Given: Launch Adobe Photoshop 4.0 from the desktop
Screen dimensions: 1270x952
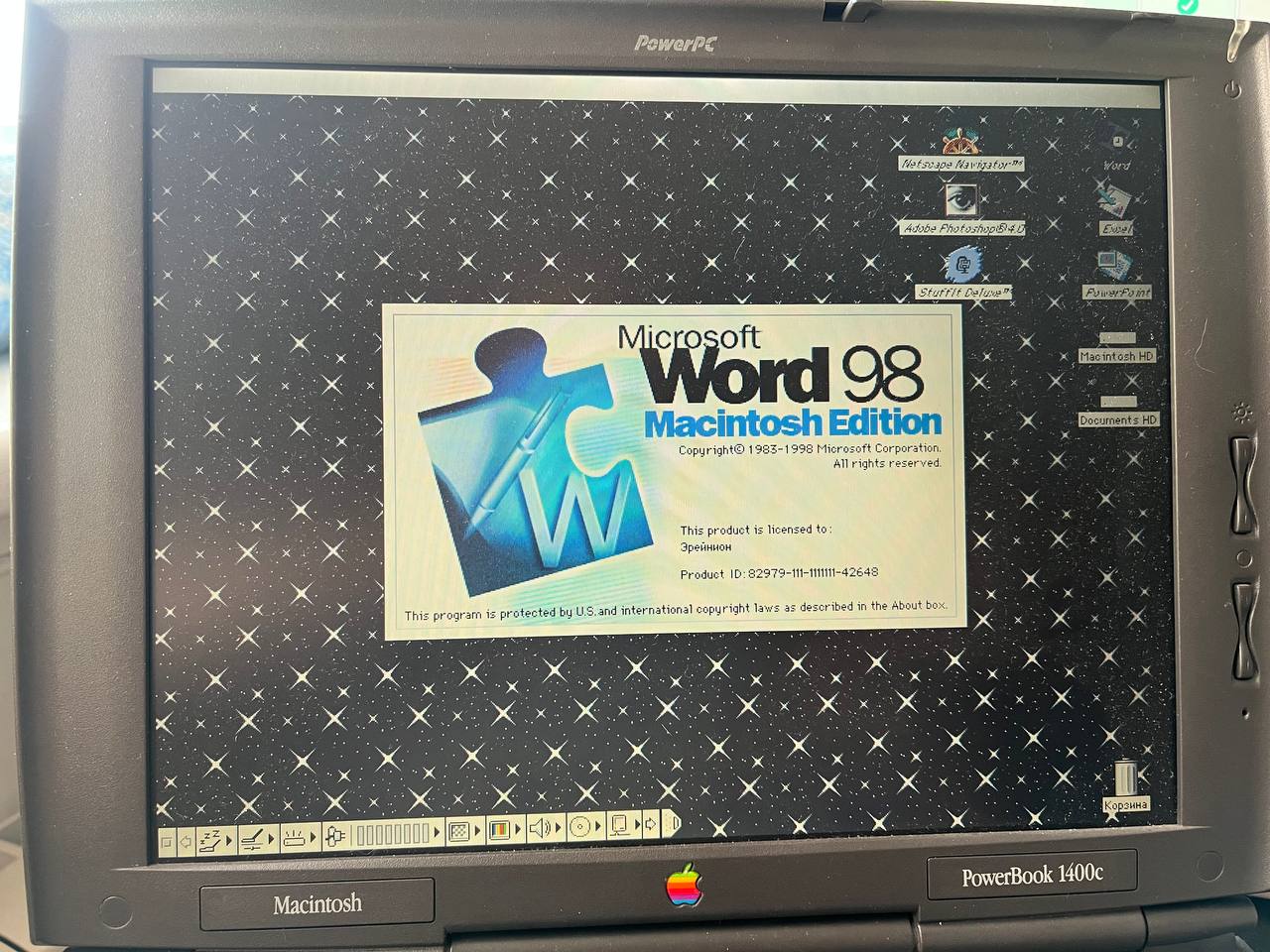Looking at the screenshot, I should (x=959, y=202).
